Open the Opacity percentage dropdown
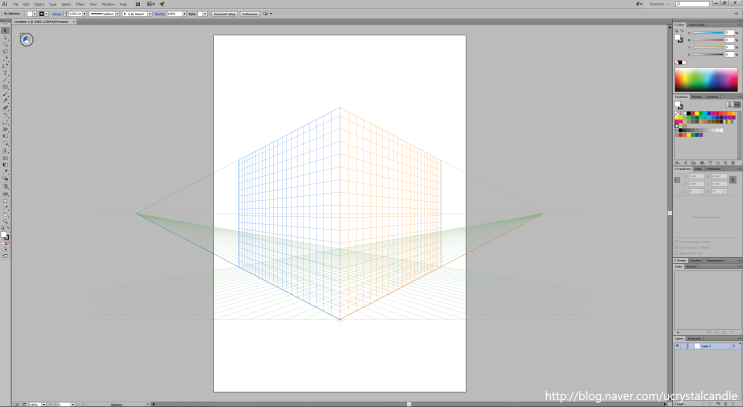This screenshot has width=743, height=407. [x=186, y=13]
